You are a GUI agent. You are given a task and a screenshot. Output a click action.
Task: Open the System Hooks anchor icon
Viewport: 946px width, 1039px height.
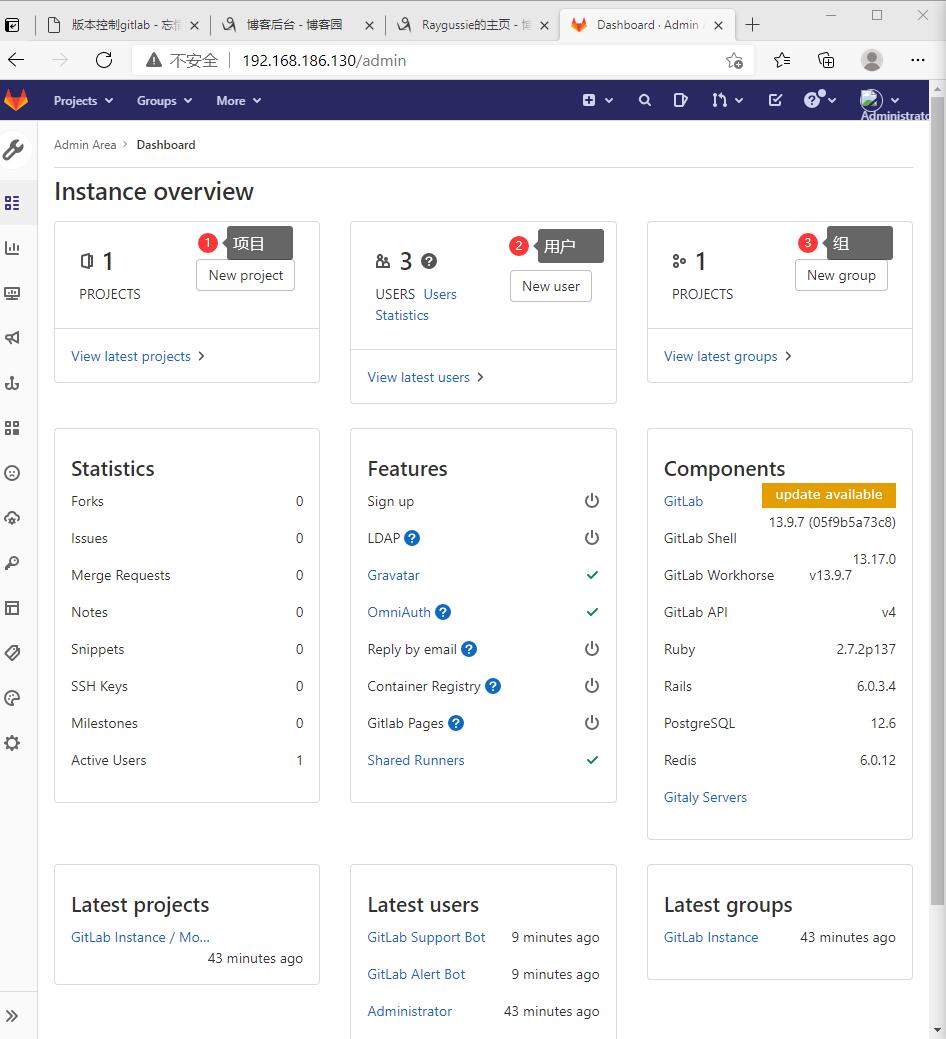[x=12, y=383]
